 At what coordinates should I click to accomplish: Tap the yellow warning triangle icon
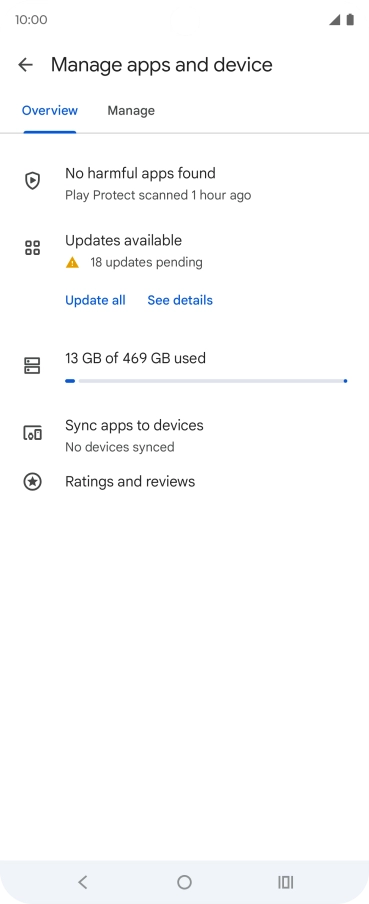[72, 263]
